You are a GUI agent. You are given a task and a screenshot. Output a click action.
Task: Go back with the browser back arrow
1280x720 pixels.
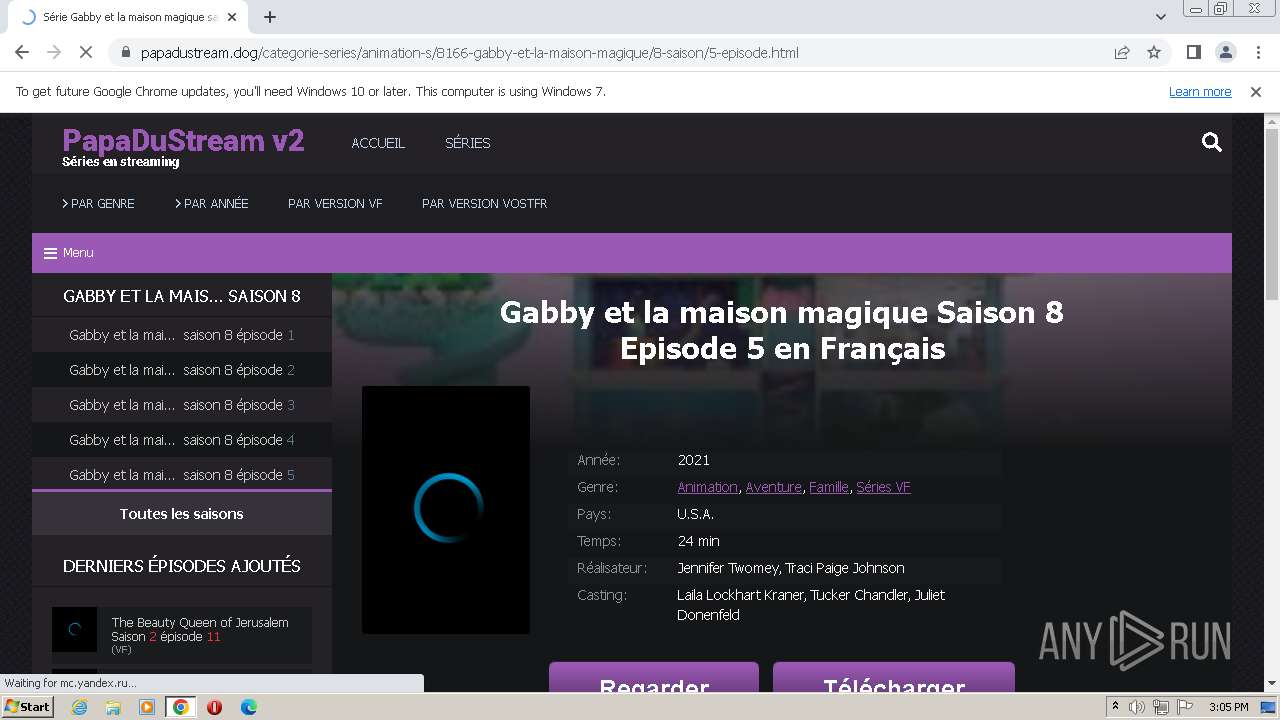[x=22, y=52]
